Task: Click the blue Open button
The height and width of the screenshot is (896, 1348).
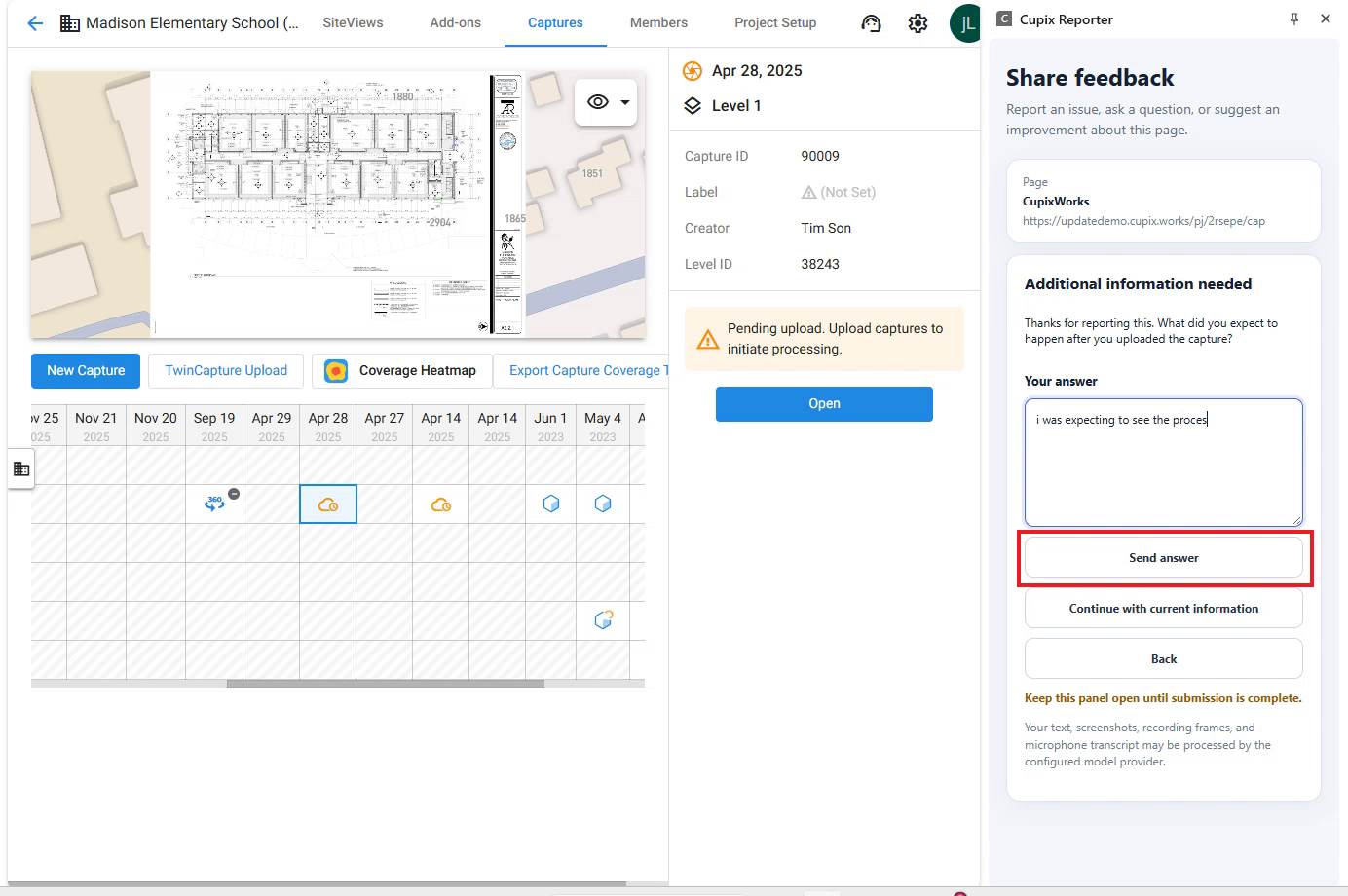Action: click(x=824, y=404)
